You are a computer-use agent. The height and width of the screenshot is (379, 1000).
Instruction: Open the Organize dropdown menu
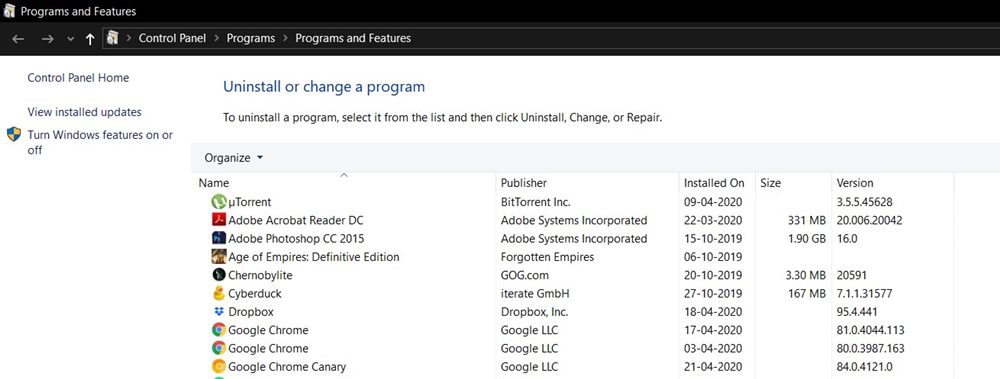[233, 158]
